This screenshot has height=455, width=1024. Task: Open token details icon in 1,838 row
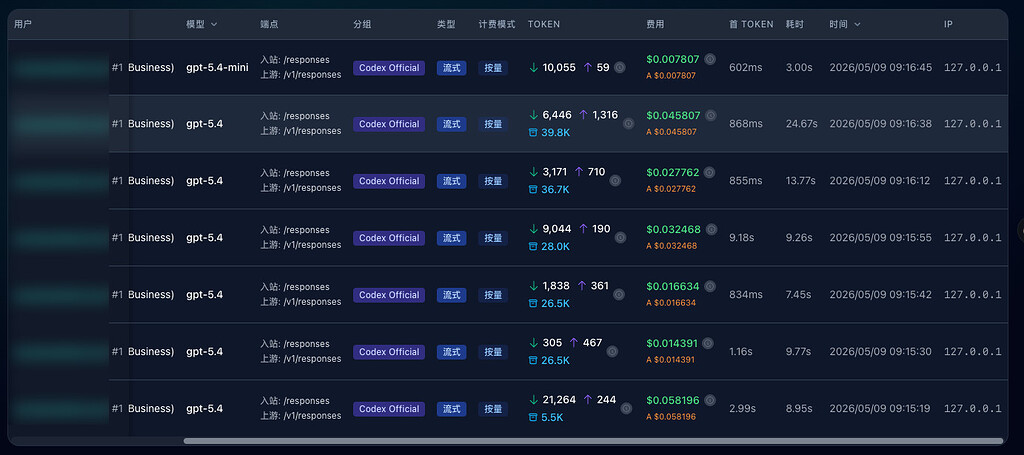618,294
